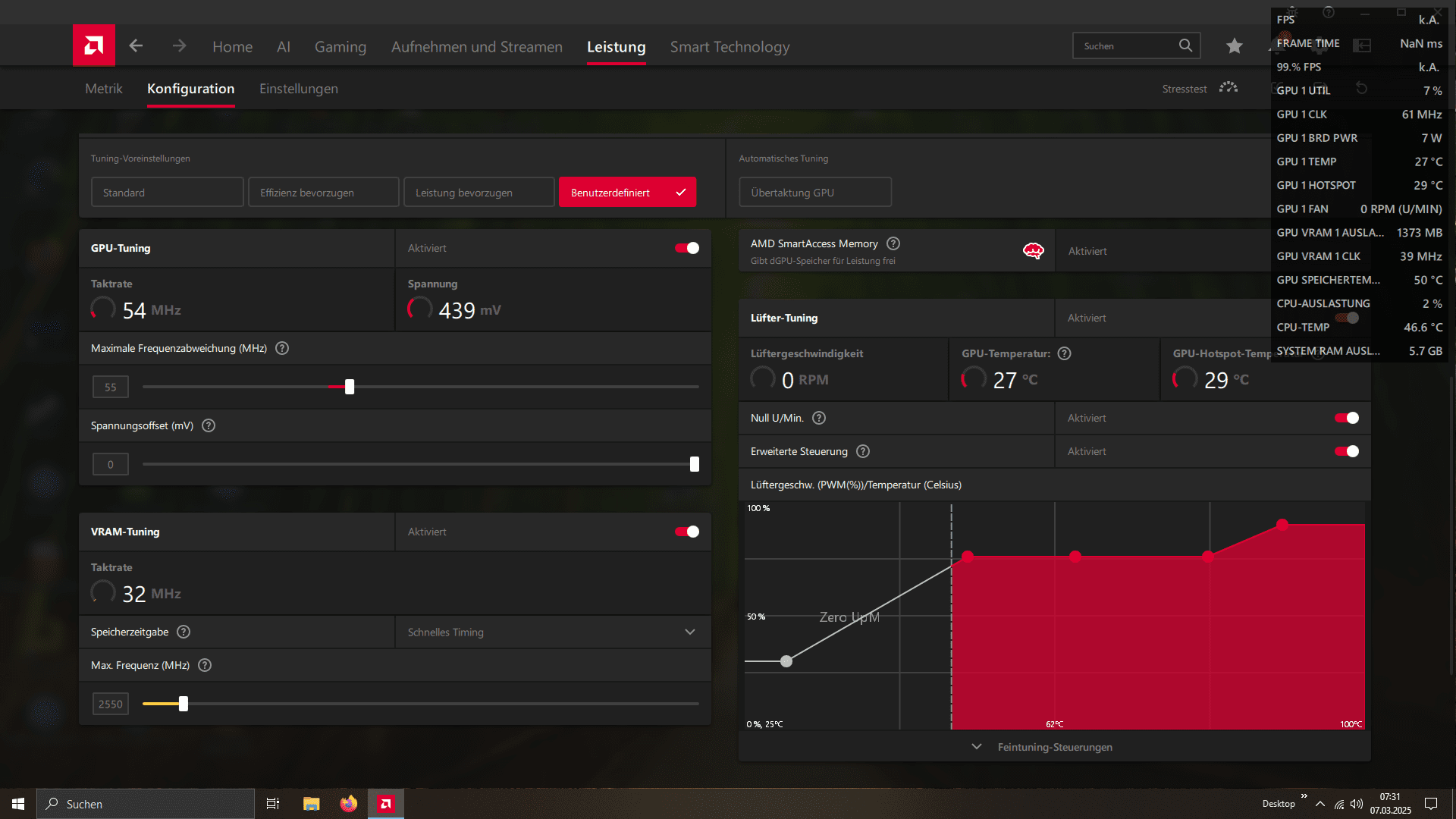Turn off the VRAM-Tuning toggle
This screenshot has width=1456, height=819.
(x=687, y=532)
